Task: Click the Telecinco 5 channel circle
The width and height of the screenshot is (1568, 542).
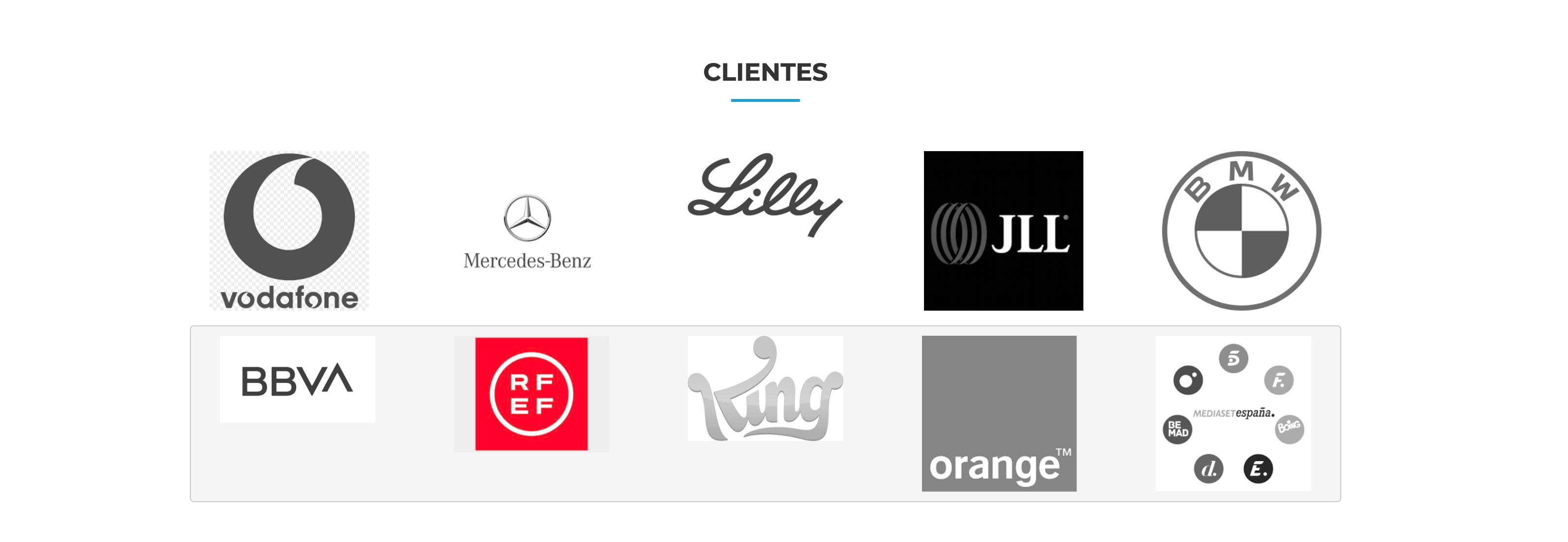Action: [1233, 358]
